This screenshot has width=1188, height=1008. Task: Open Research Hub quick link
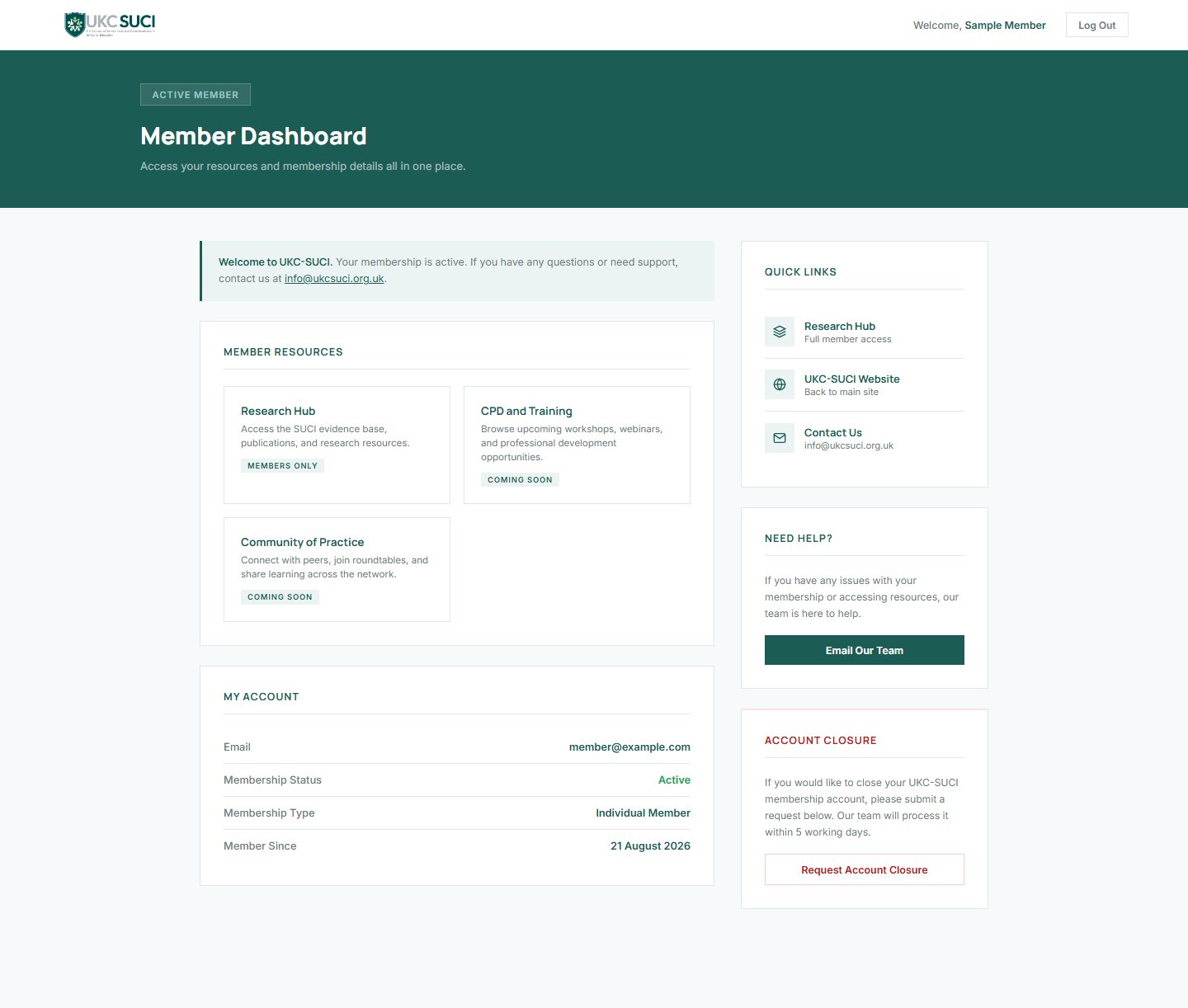pyautogui.click(x=865, y=332)
